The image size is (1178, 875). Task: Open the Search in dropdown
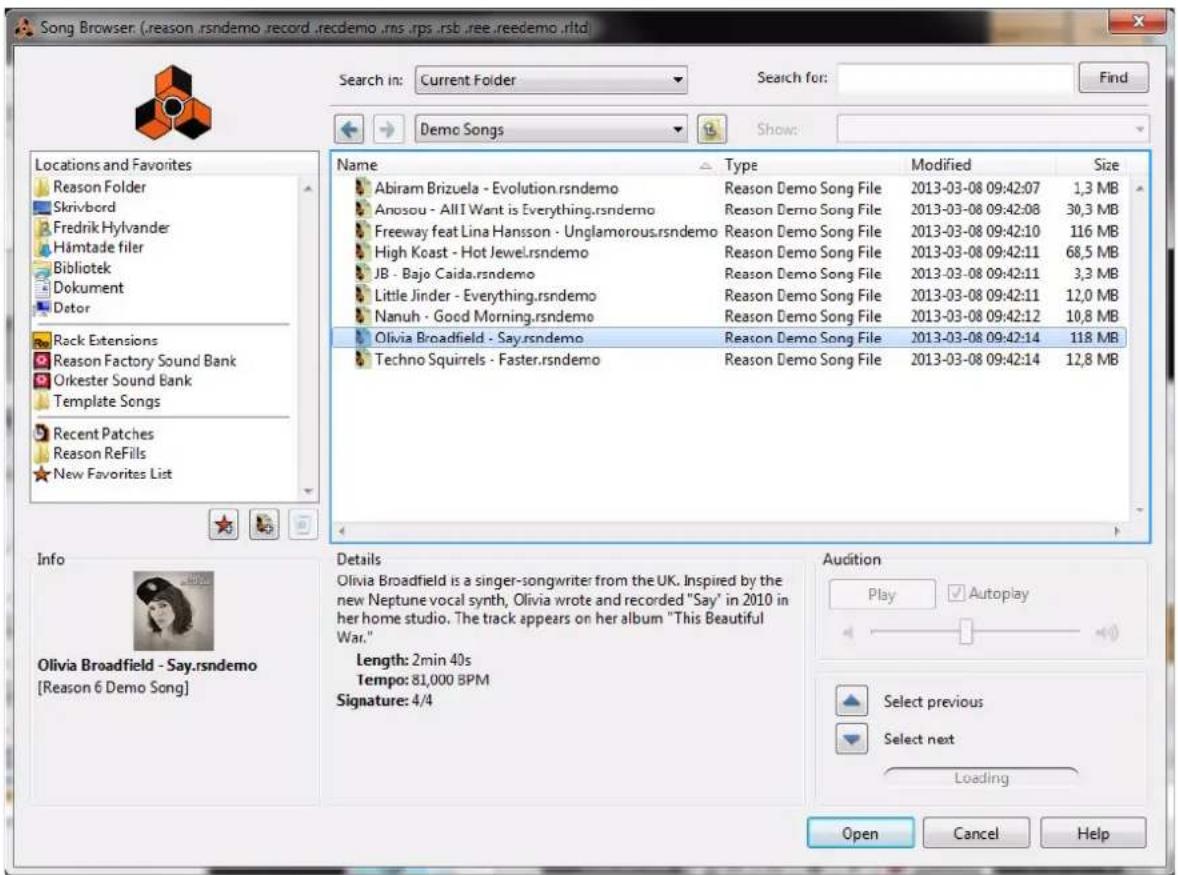[x=551, y=80]
